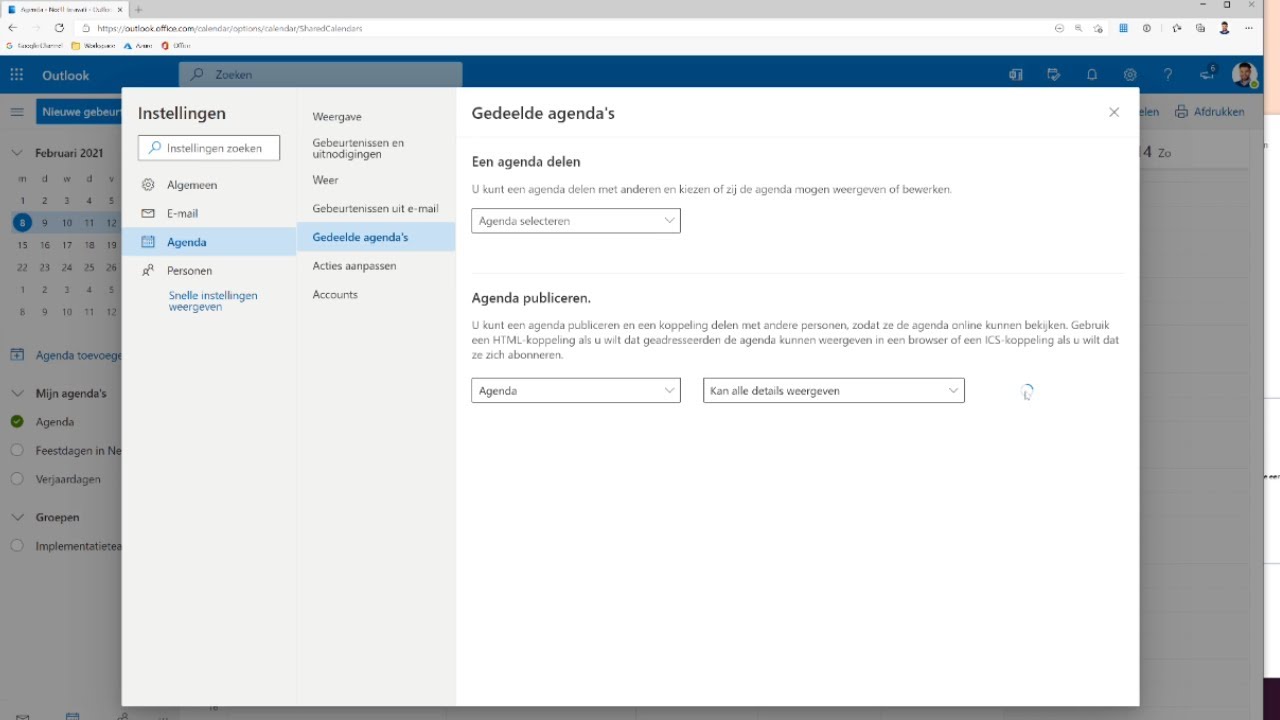Screen dimensions: 1280x720
Task: Open the browser favorites star icon
Action: pos(1177,28)
